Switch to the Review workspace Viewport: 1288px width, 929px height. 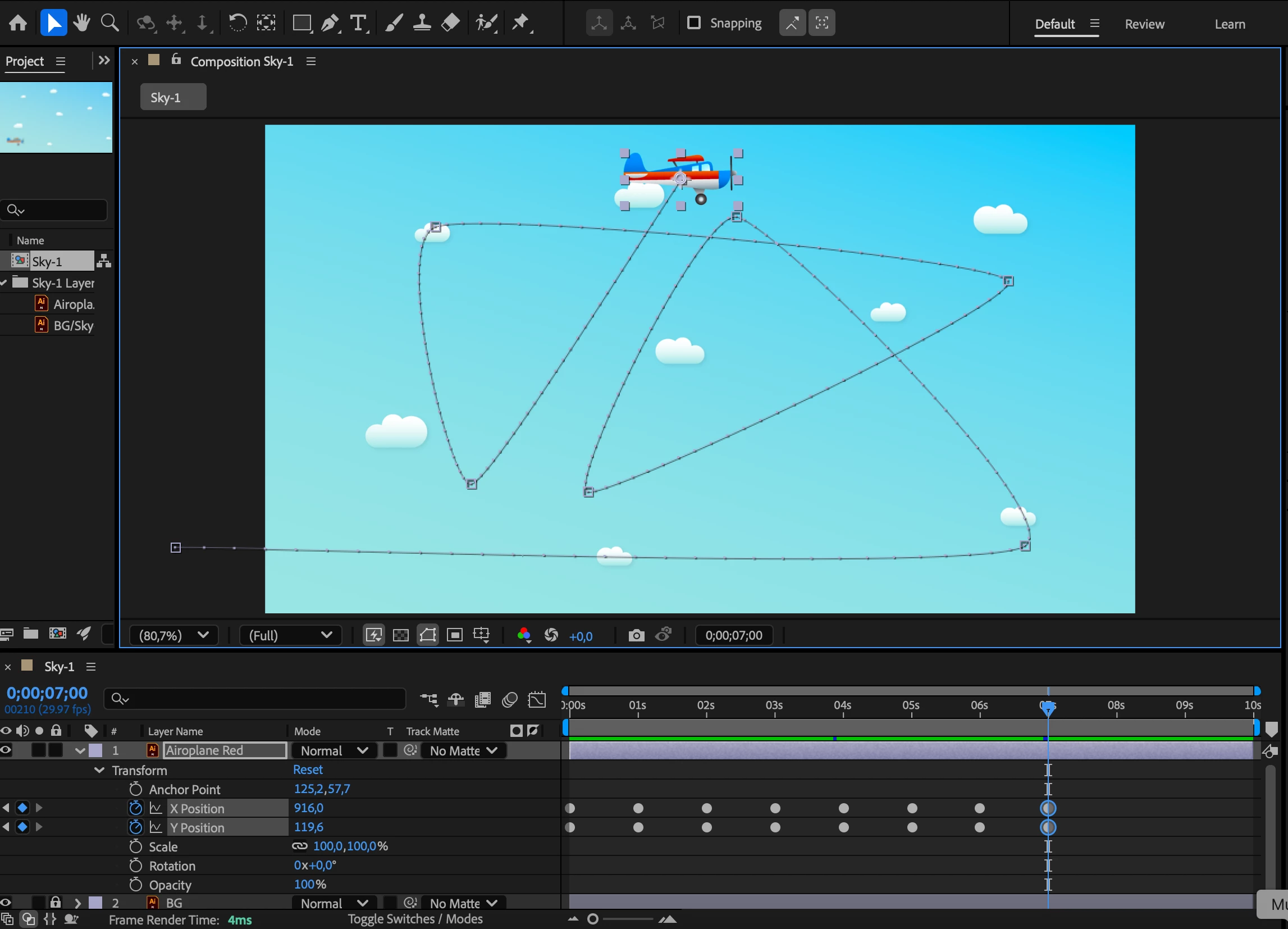(1144, 24)
